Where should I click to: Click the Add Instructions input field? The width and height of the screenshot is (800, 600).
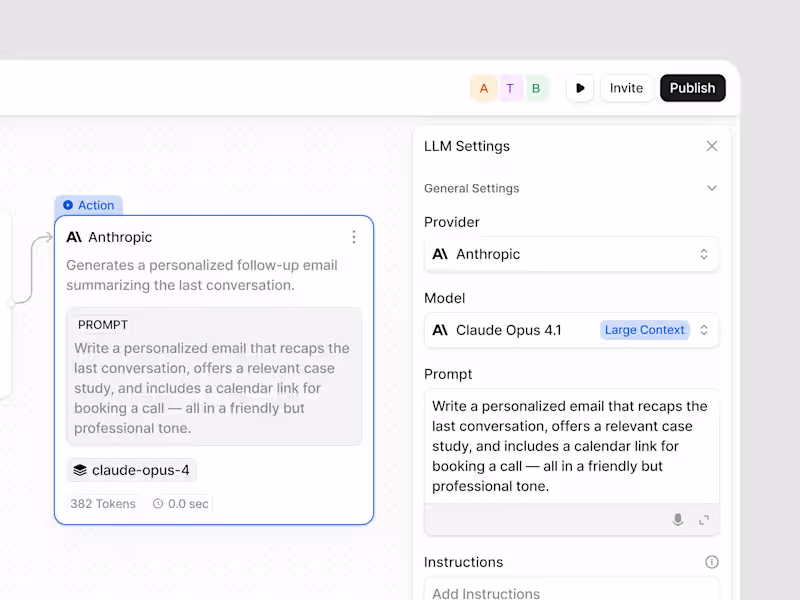[x=571, y=592]
